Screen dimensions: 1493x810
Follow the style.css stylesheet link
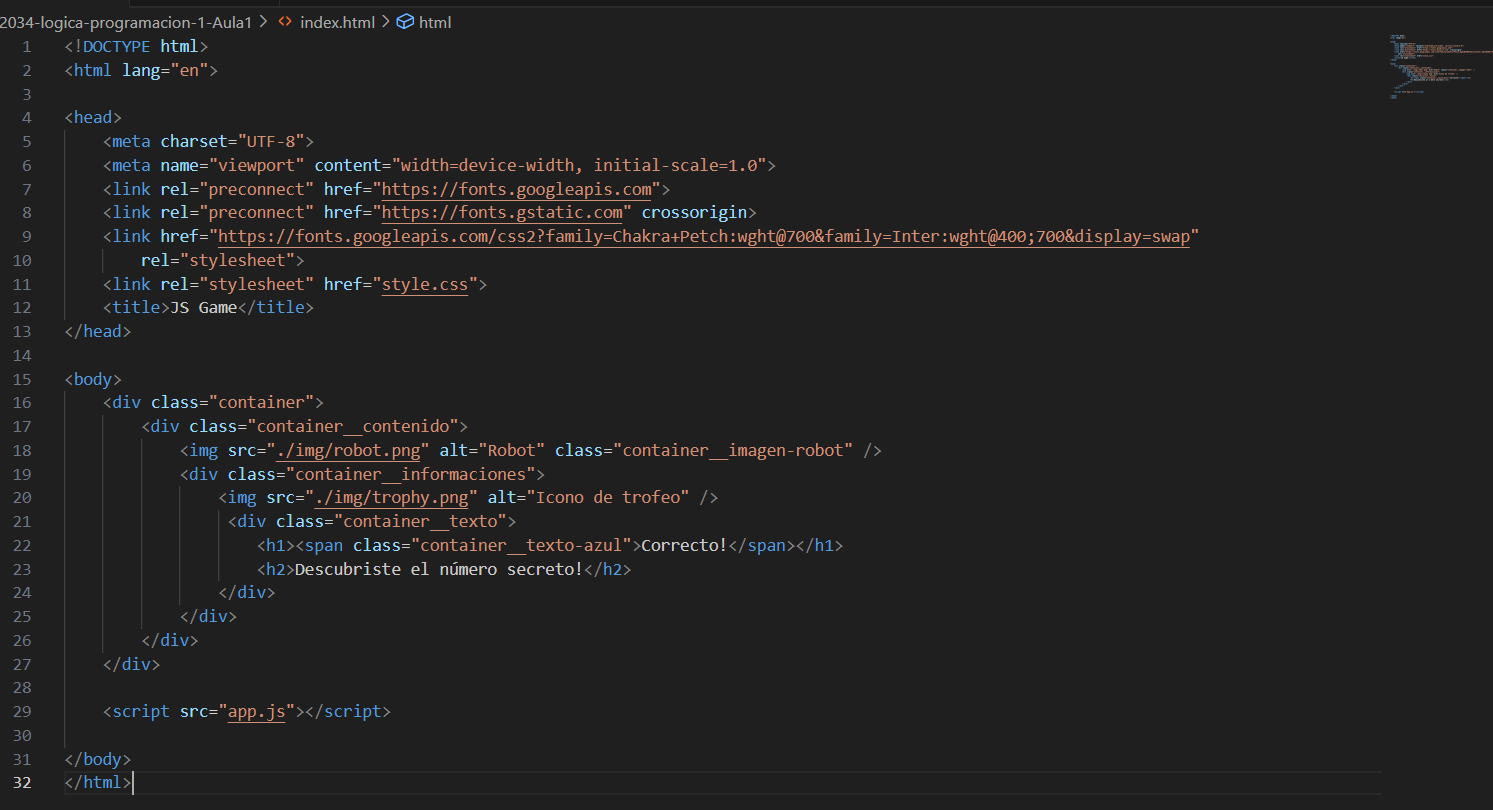[x=425, y=283]
